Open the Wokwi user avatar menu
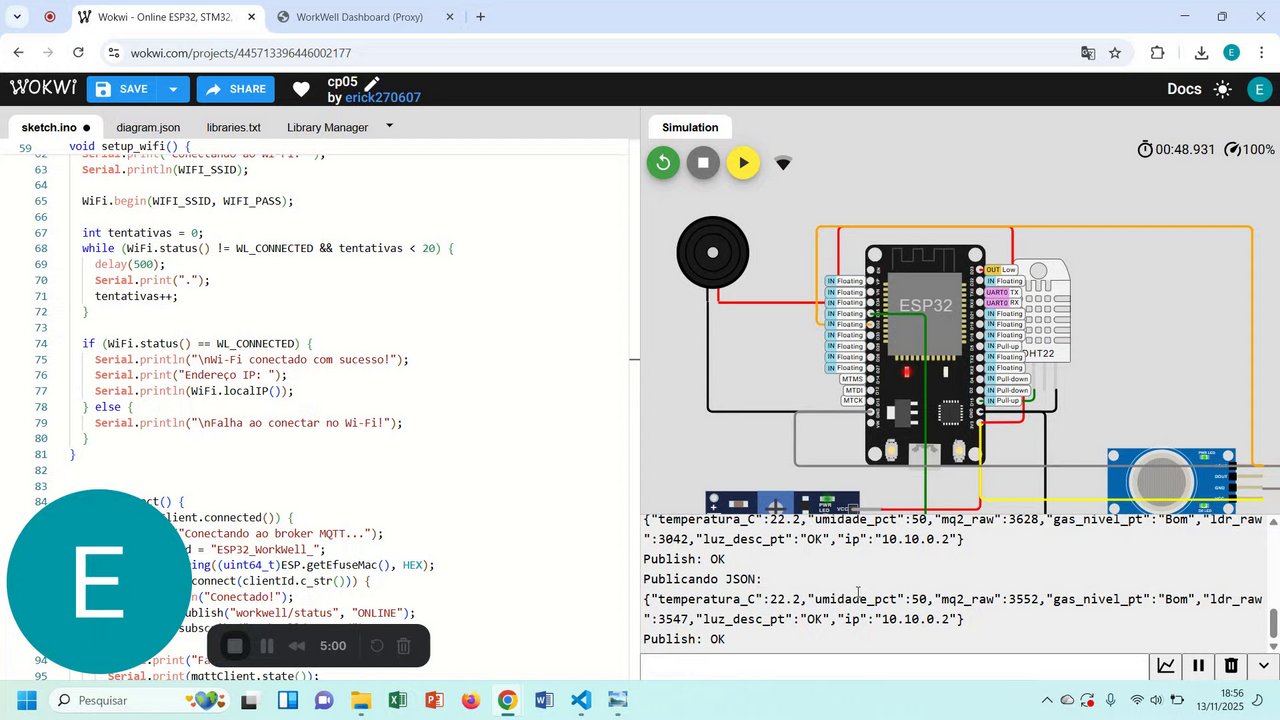Image resolution: width=1280 pixels, height=720 pixels. [1260, 89]
